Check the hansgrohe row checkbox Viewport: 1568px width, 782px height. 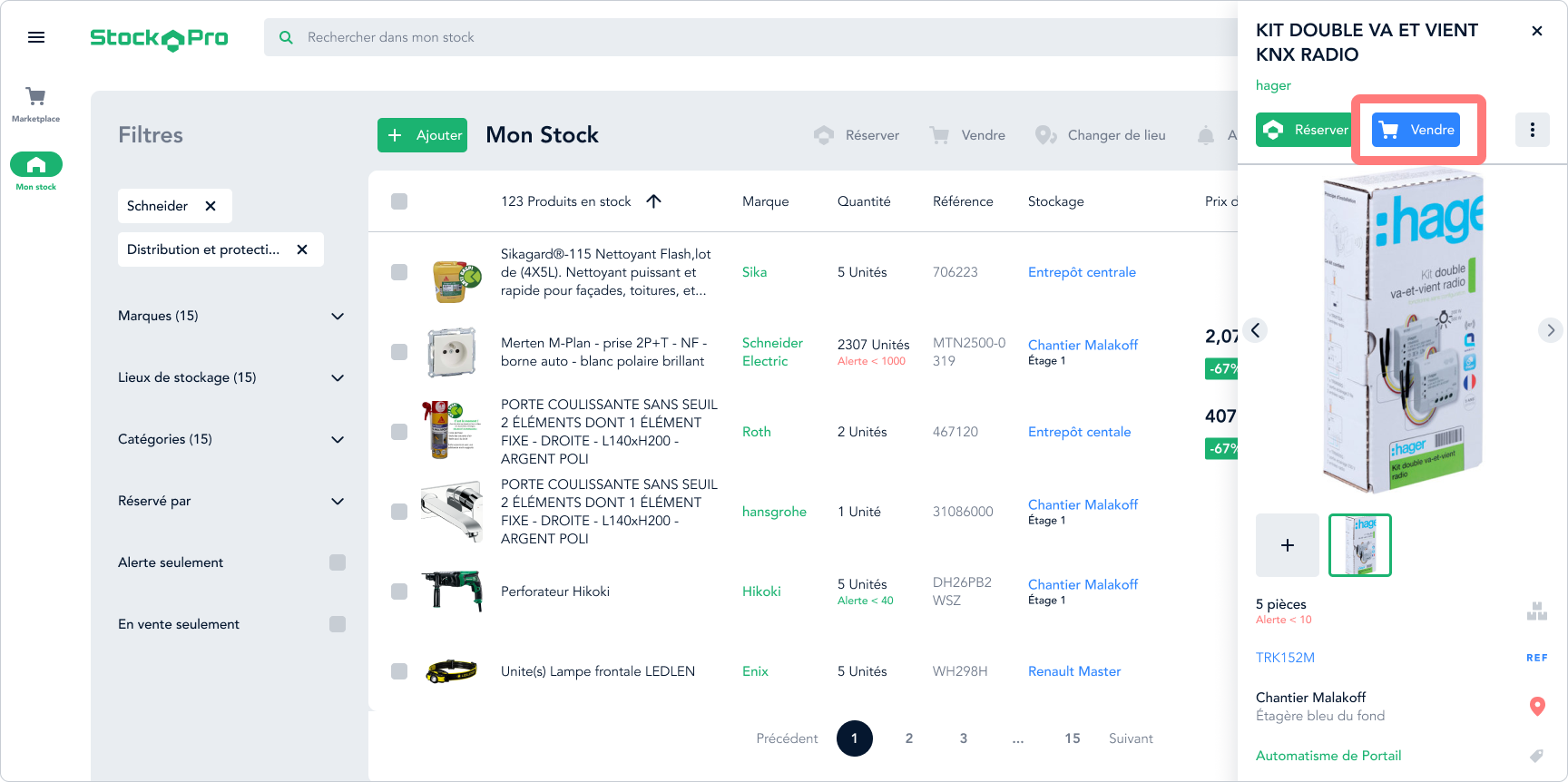click(399, 512)
